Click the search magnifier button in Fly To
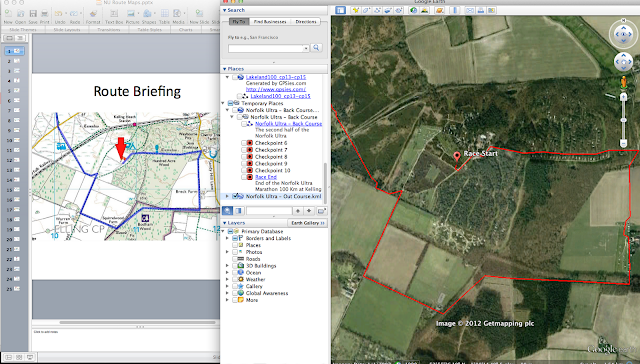Image resolution: width=640 pixels, height=364 pixels. pyautogui.click(x=316, y=48)
